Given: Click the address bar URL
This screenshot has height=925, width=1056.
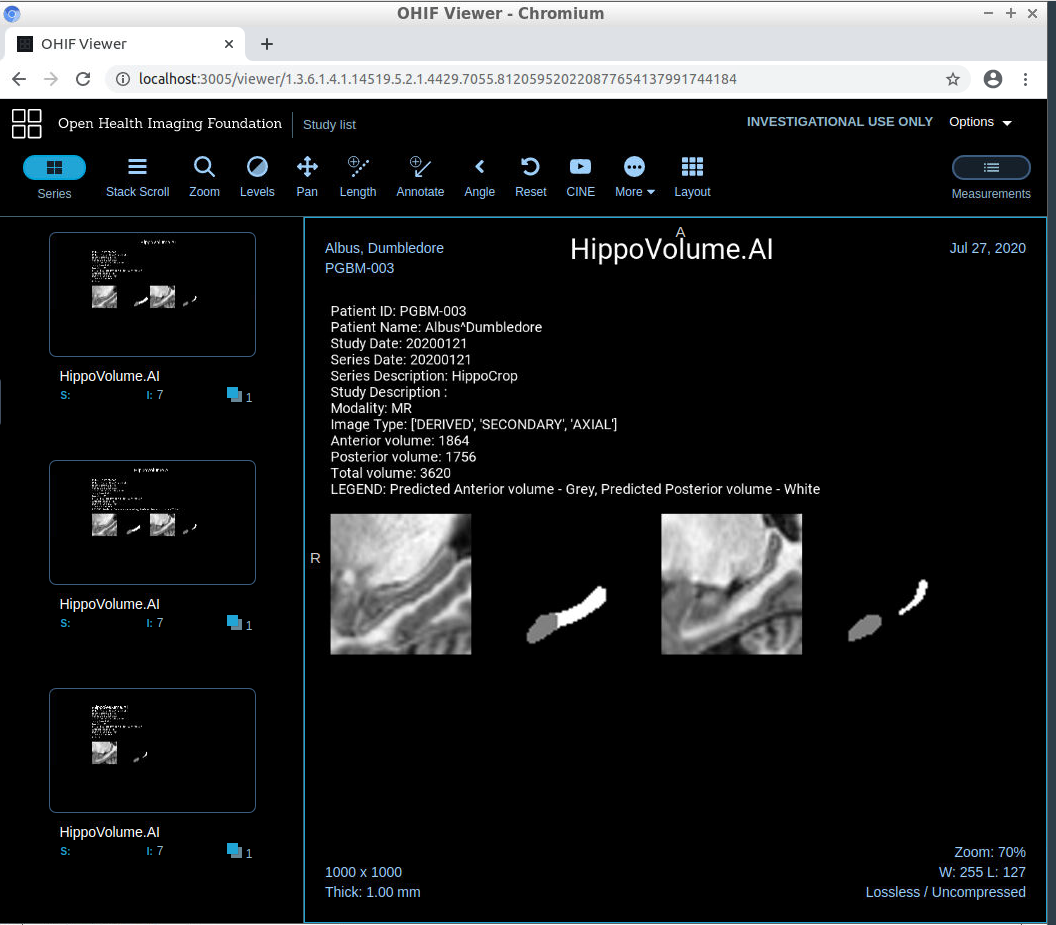Looking at the screenshot, I should (x=437, y=79).
